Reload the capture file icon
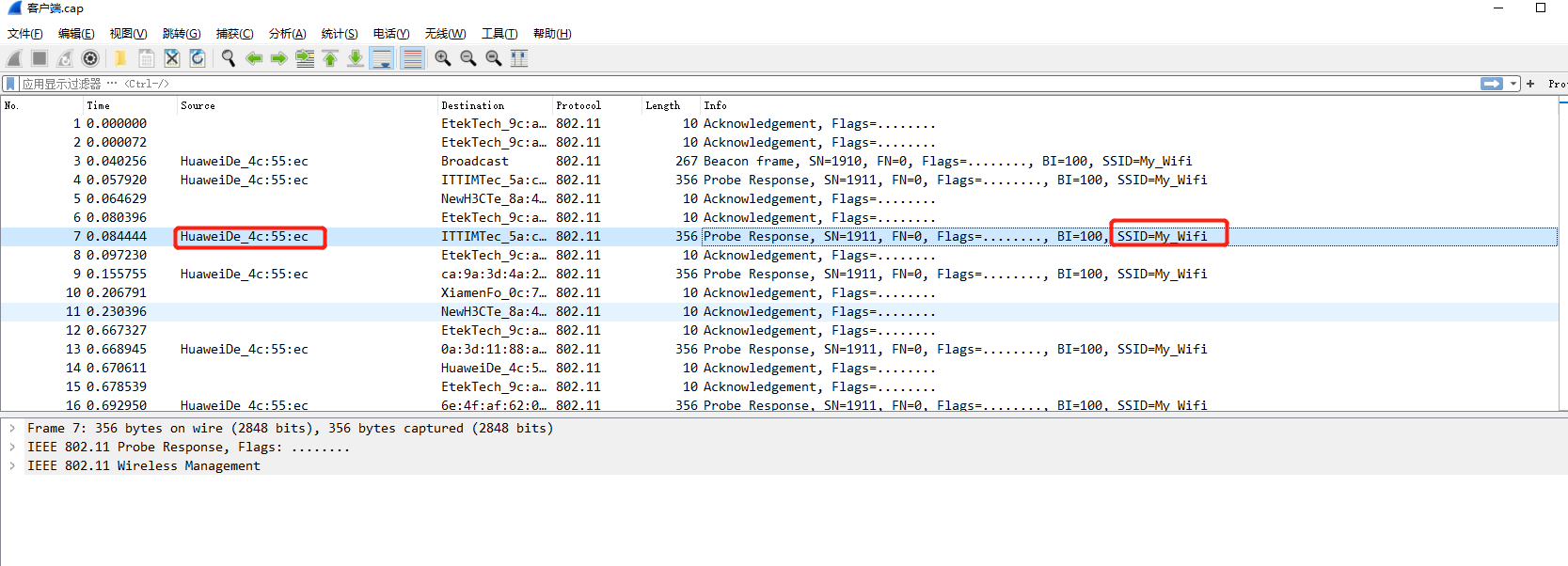This screenshot has height=566, width=1568. 197,58
